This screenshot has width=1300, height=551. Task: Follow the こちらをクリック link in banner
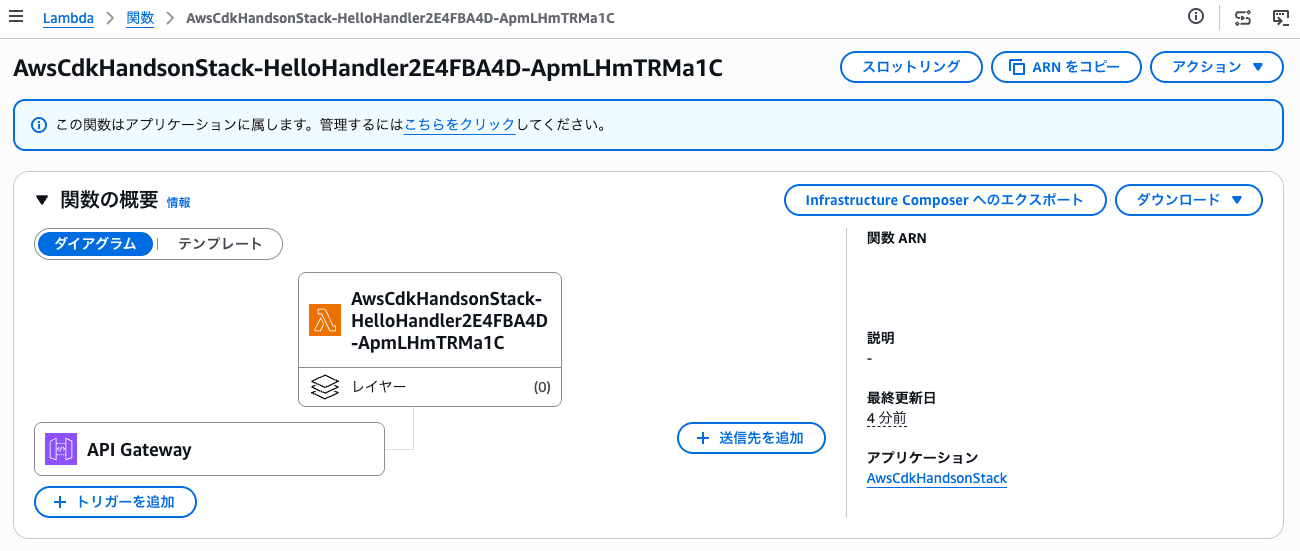click(459, 125)
